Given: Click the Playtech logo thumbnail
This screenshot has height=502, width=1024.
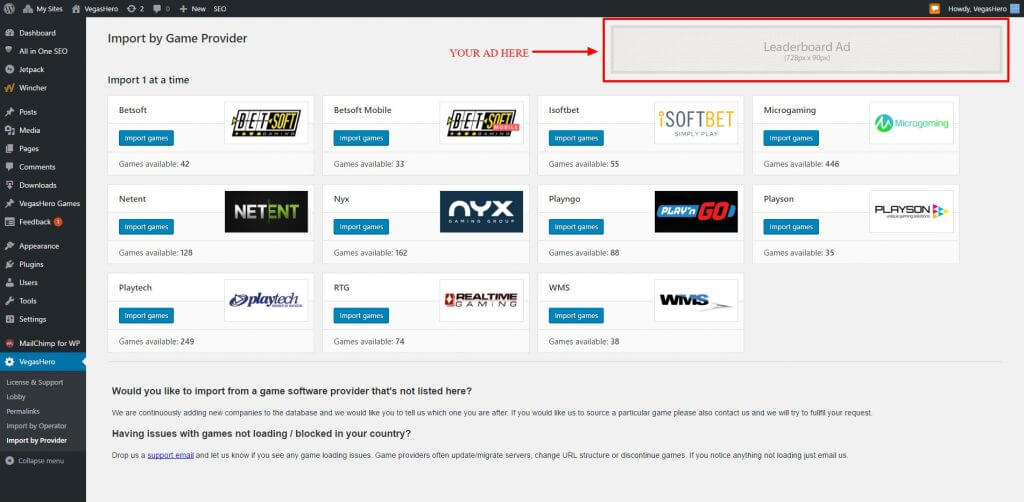Looking at the screenshot, I should point(266,300).
